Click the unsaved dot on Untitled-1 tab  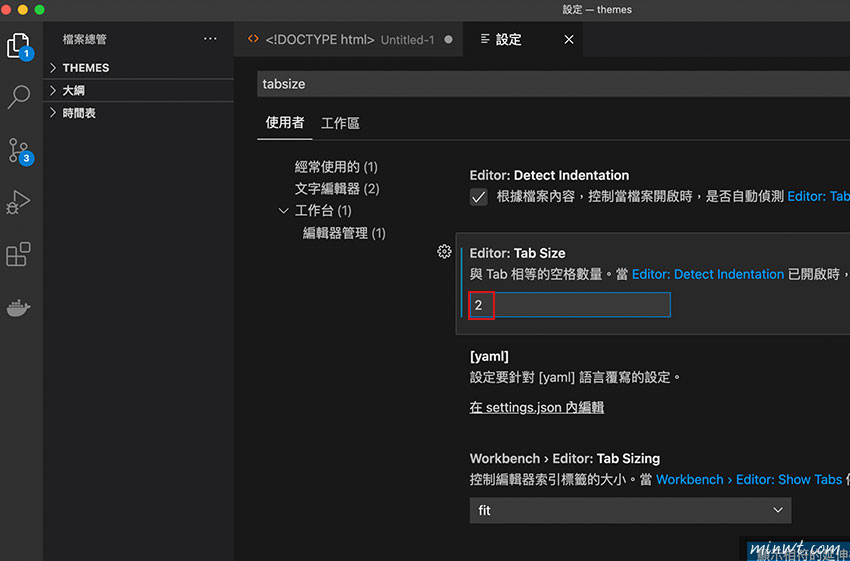(448, 40)
